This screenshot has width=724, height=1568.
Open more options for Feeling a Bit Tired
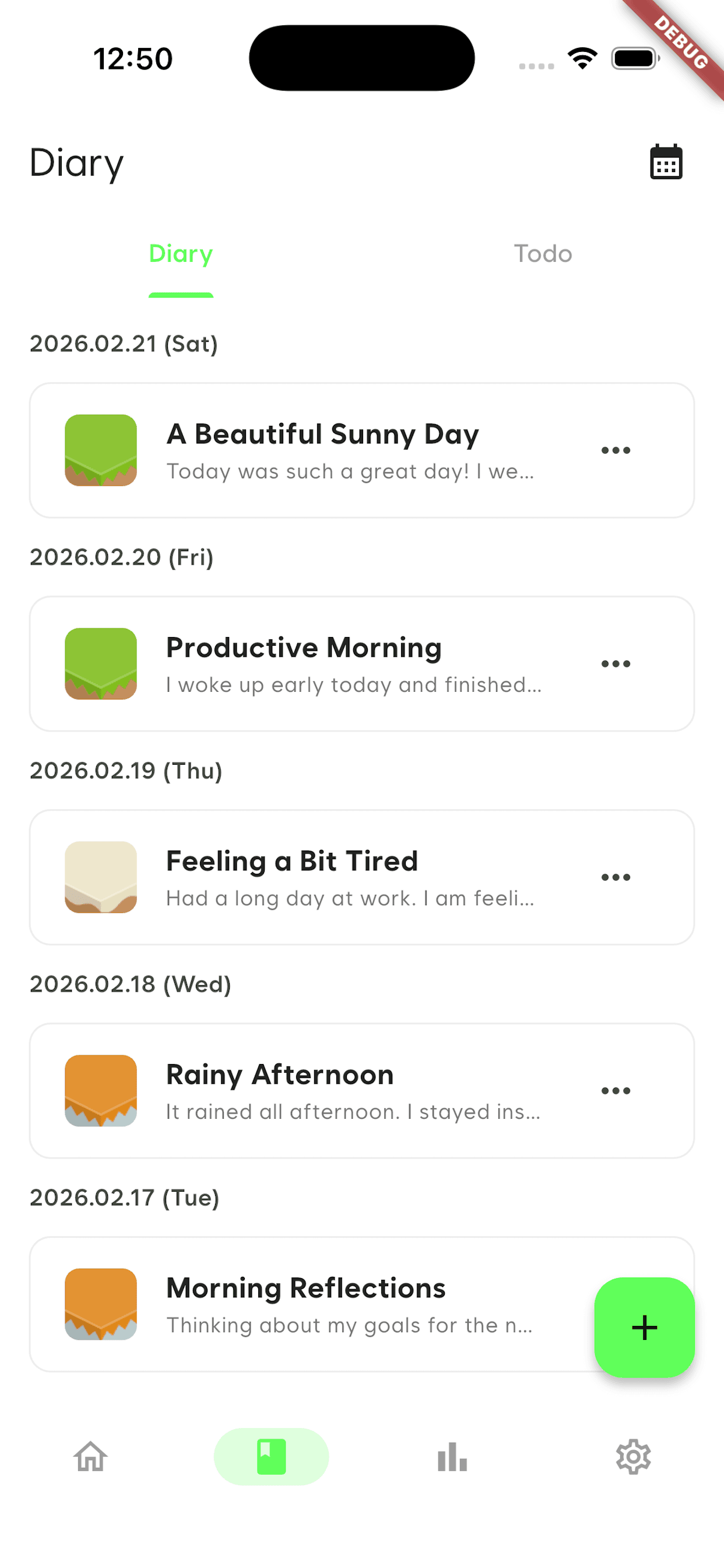pyautogui.click(x=616, y=877)
